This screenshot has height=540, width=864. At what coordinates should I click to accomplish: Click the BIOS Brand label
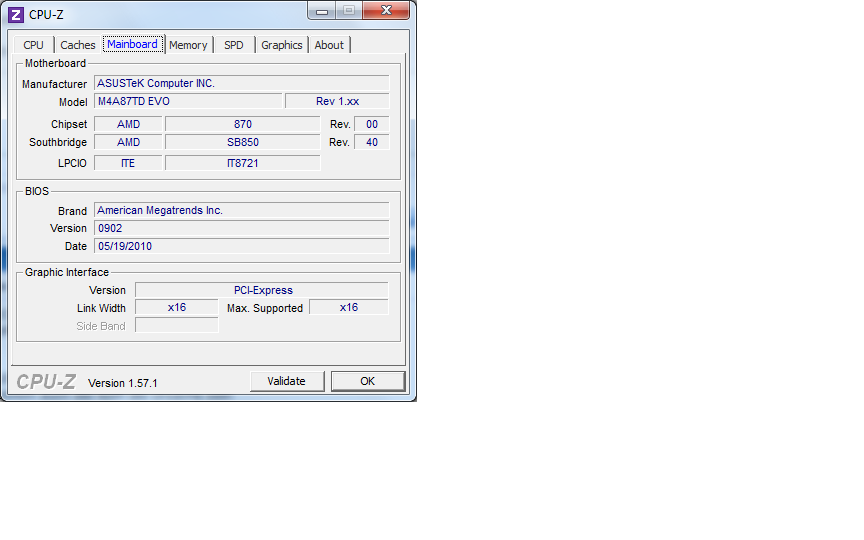(72, 211)
